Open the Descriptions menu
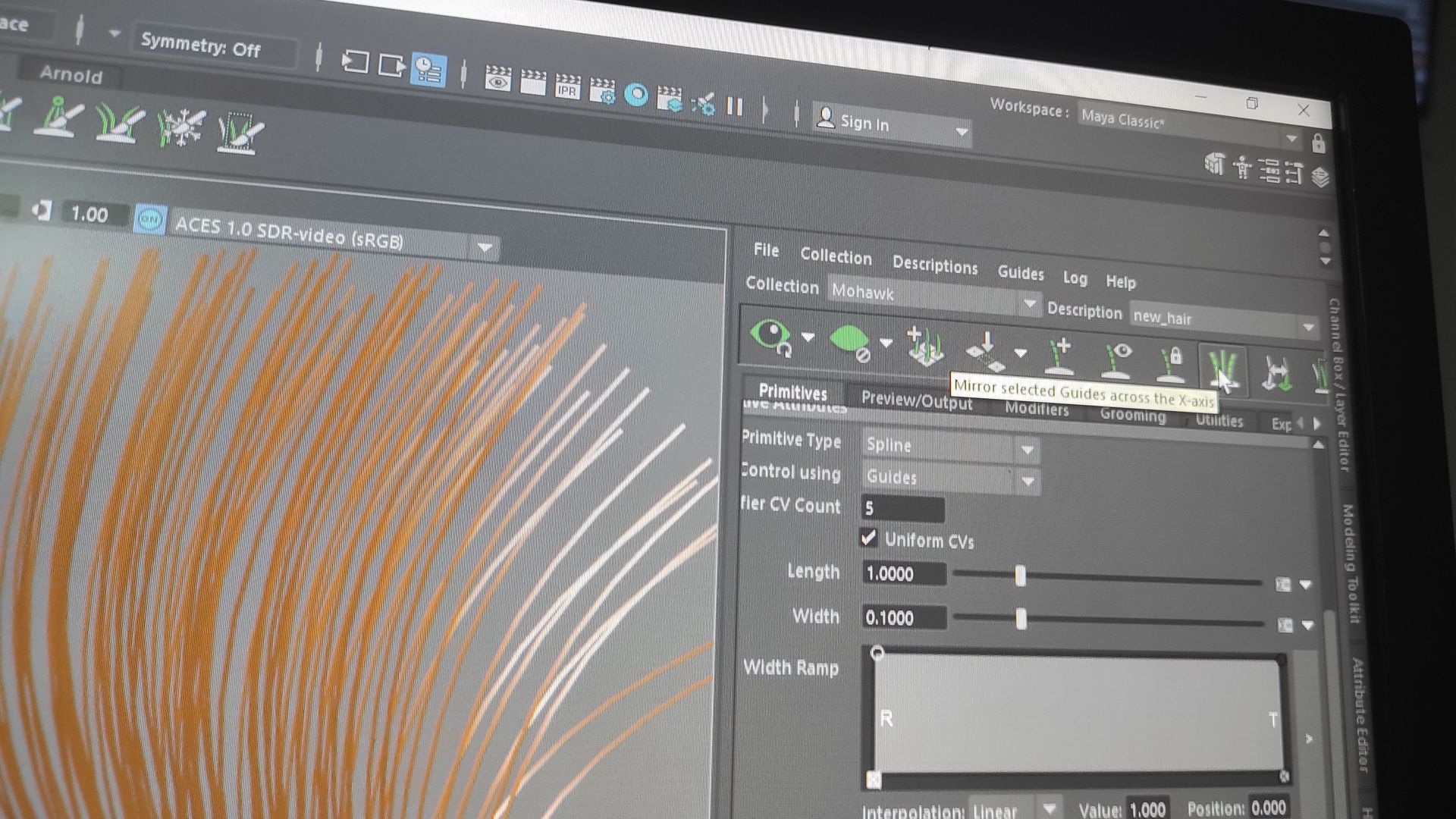Image resolution: width=1456 pixels, height=819 pixels. point(934,265)
